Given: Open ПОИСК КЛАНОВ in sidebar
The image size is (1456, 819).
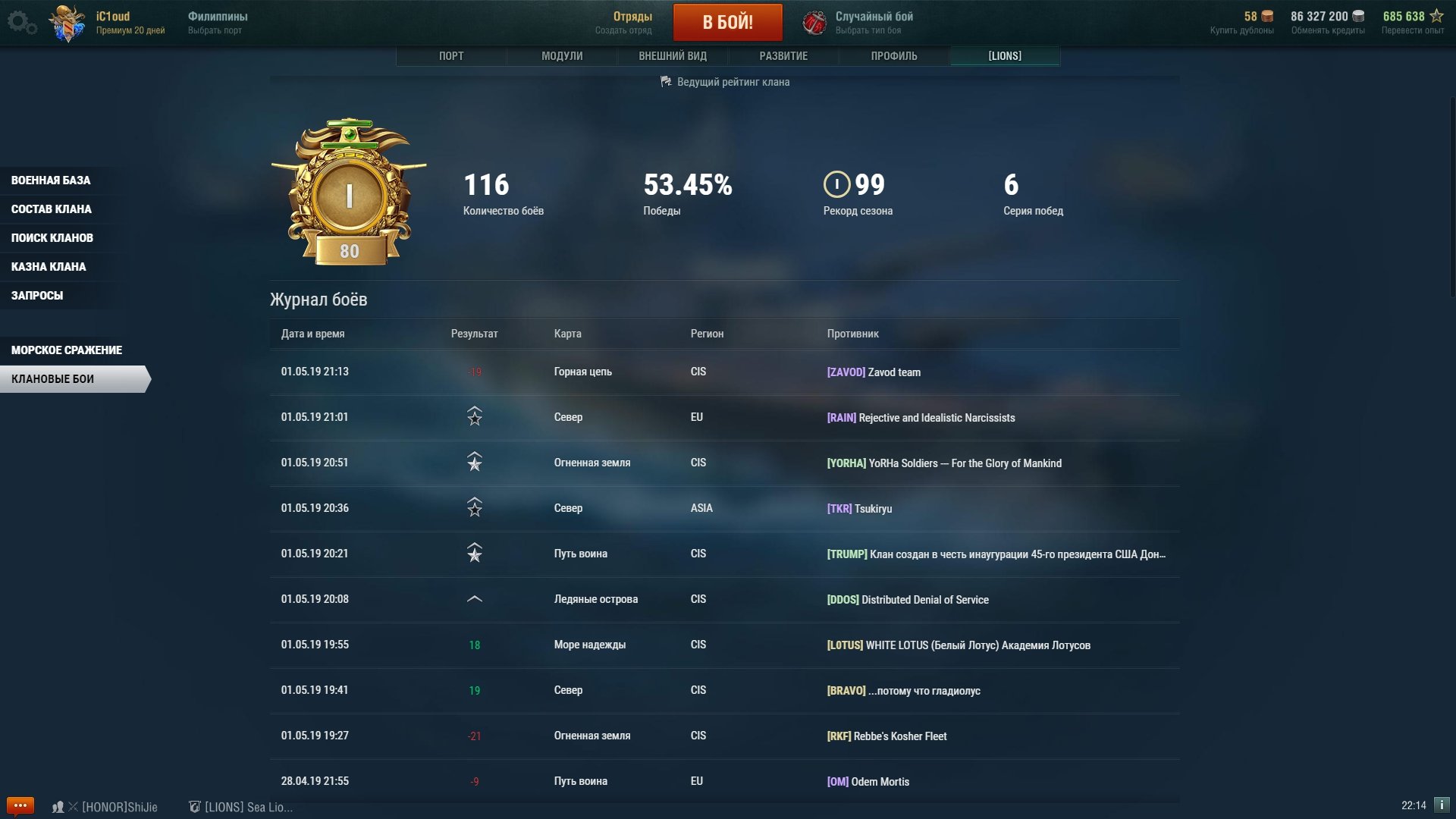Looking at the screenshot, I should (x=52, y=238).
